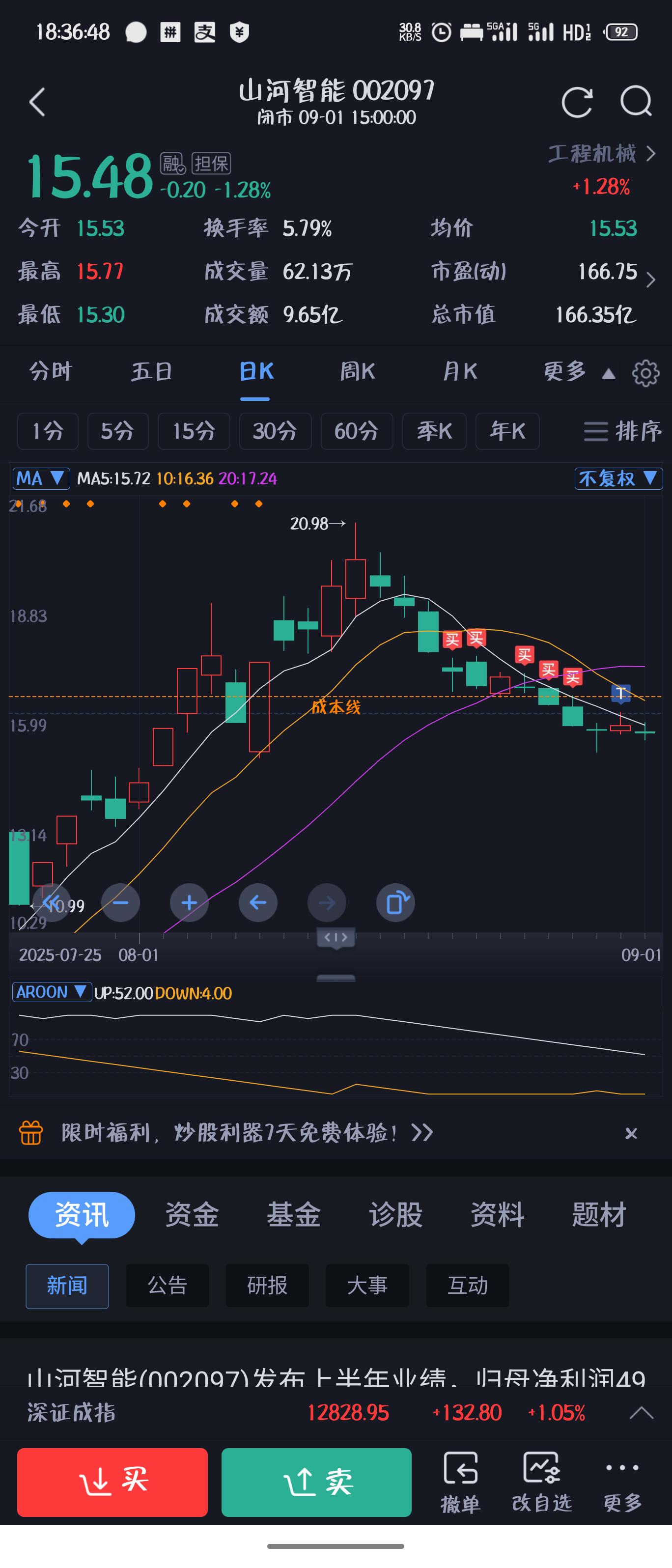Tap the red 买 buy button
672x1568 pixels.
[112, 1482]
